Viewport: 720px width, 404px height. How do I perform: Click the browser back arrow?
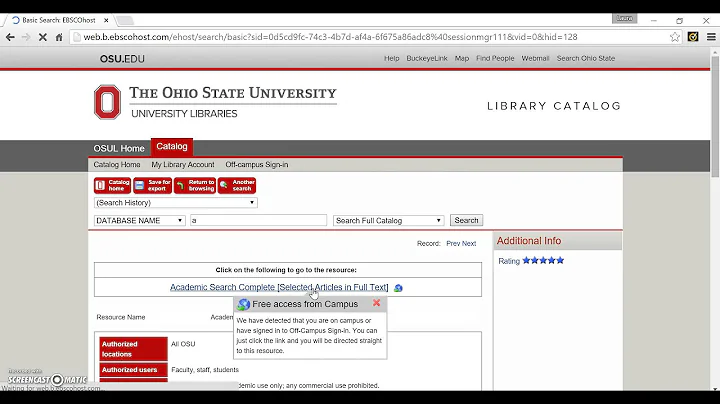point(10,37)
